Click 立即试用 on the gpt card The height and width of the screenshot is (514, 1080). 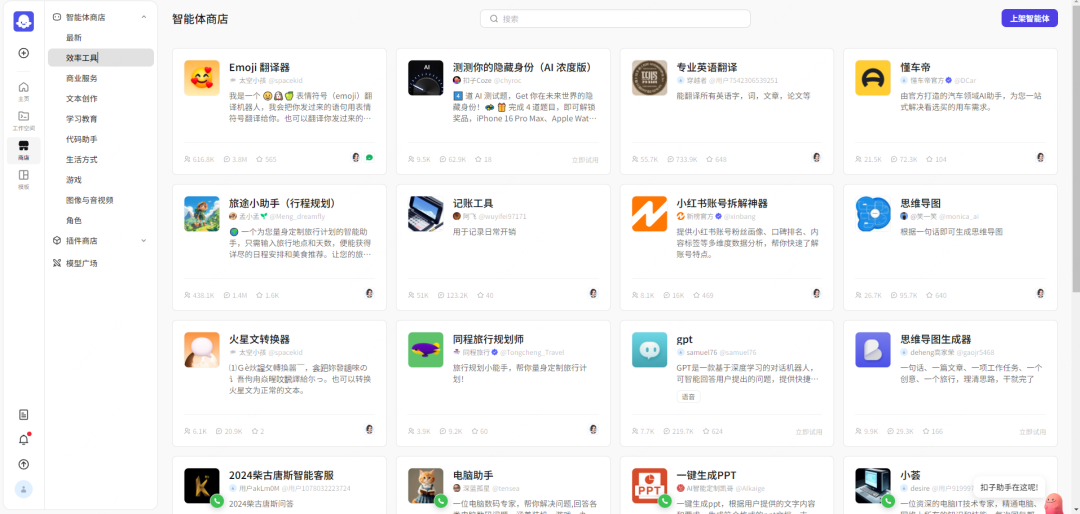pos(809,431)
